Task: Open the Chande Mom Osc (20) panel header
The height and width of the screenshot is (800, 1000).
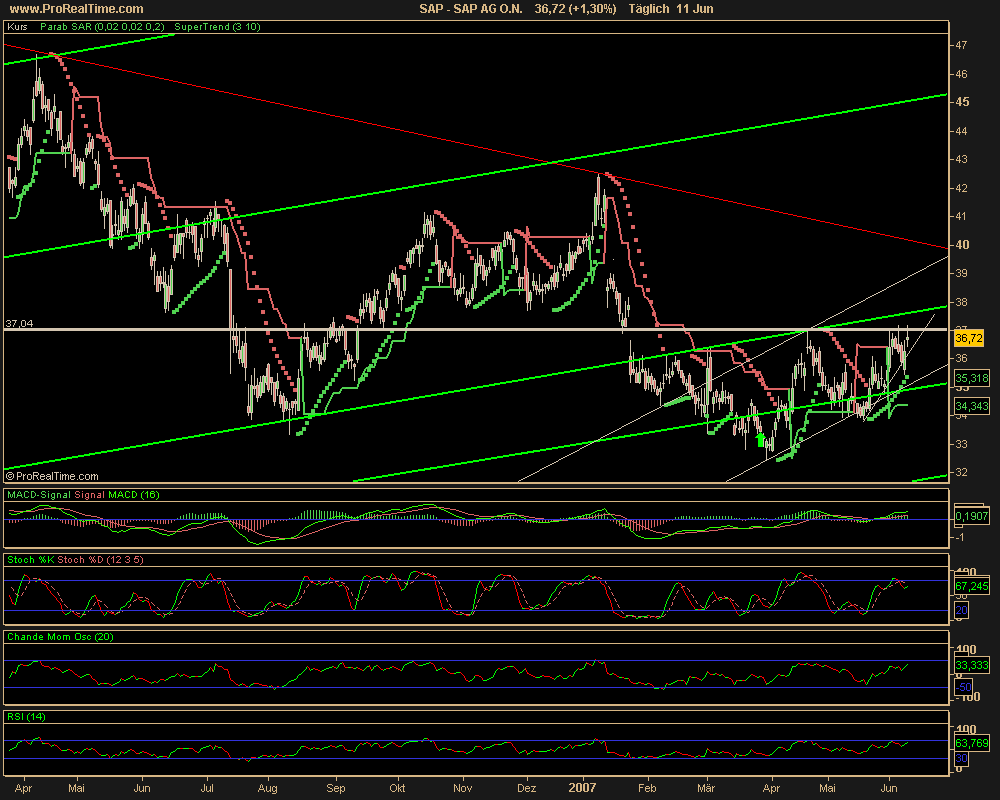Action: [56, 636]
